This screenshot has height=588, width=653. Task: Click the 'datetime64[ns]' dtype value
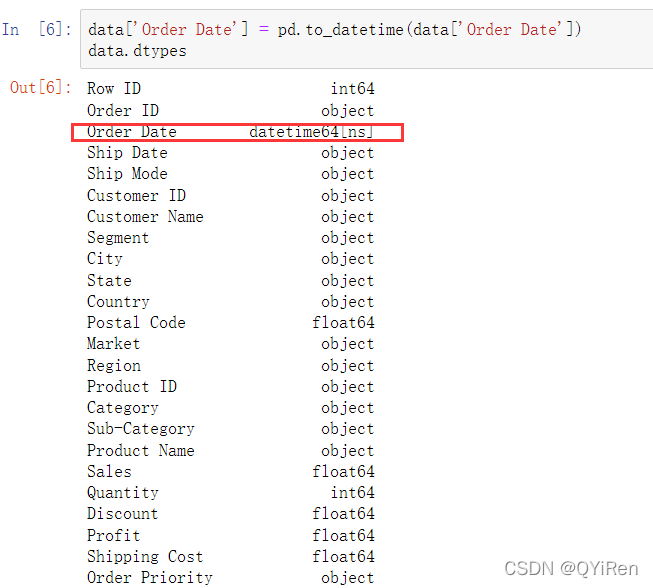(x=311, y=132)
